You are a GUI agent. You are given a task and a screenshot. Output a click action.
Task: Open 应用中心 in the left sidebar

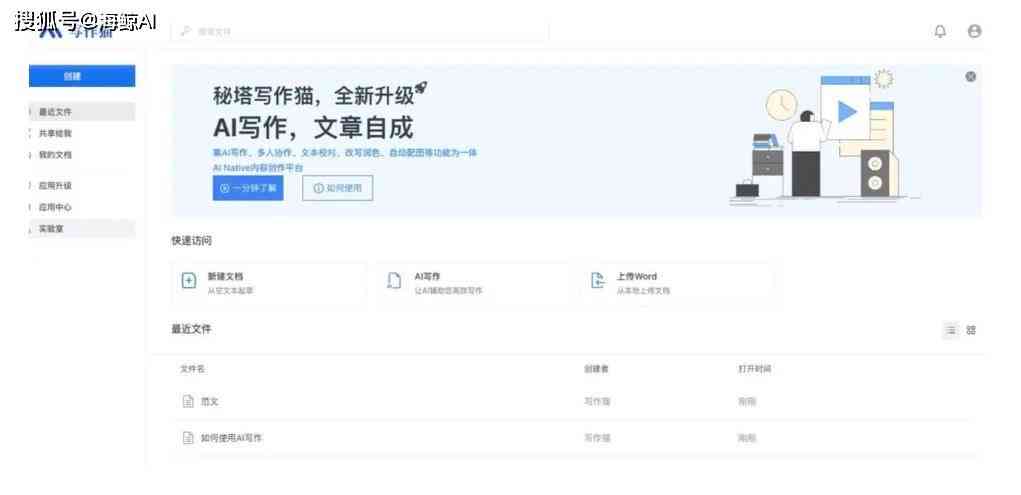click(x=82, y=207)
